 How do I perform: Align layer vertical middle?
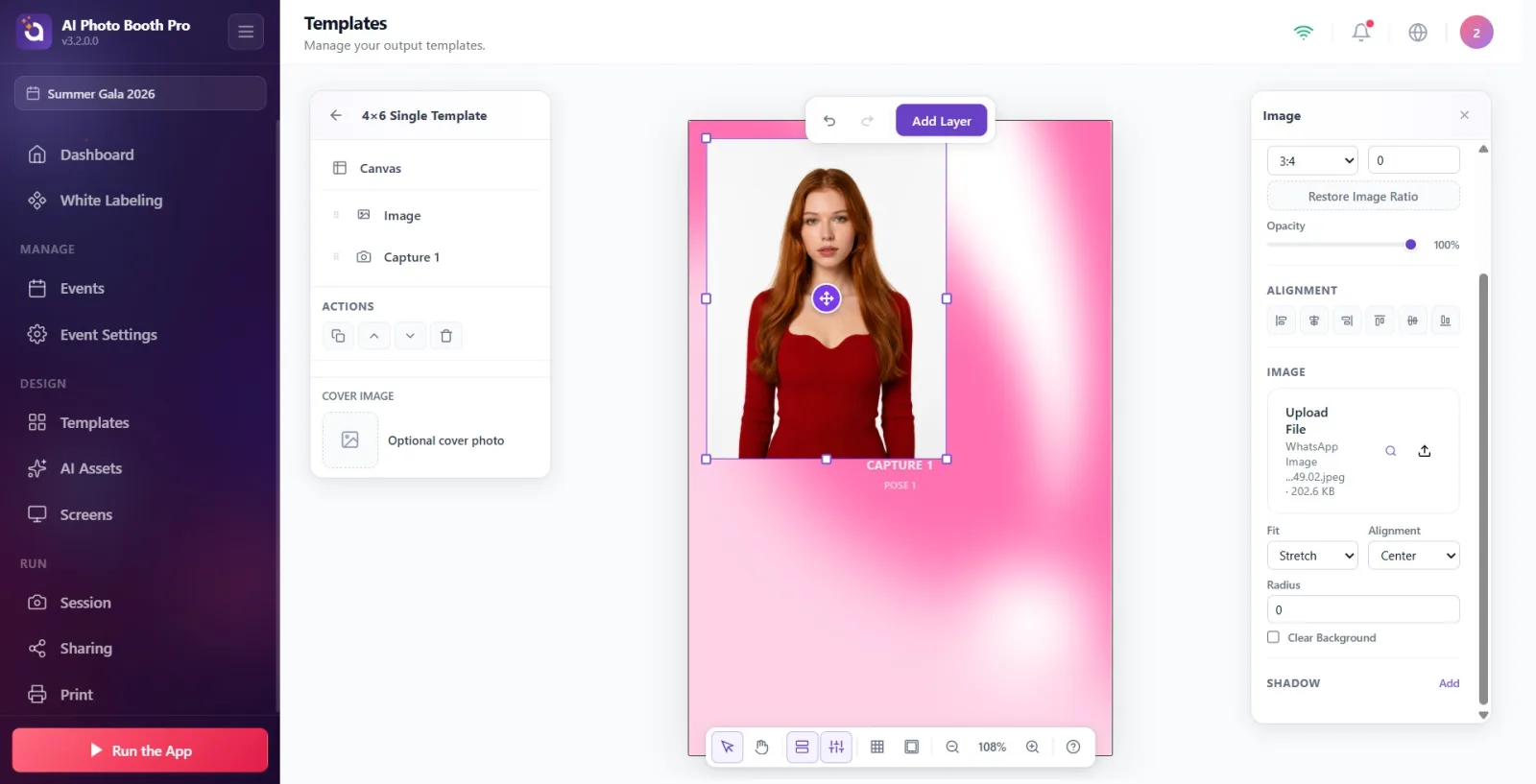[x=1412, y=321]
